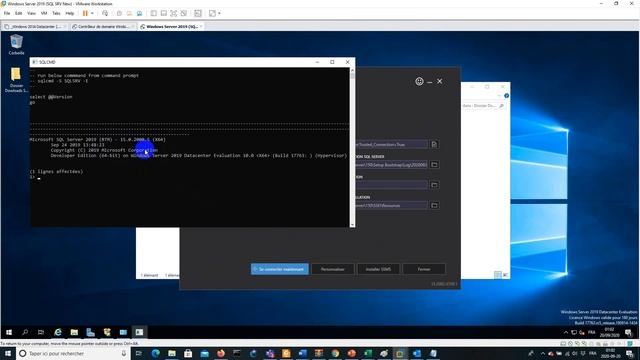Open the VMware Help menu
Screen dimensions: 640x360
pyautogui.click(x=70, y=13)
